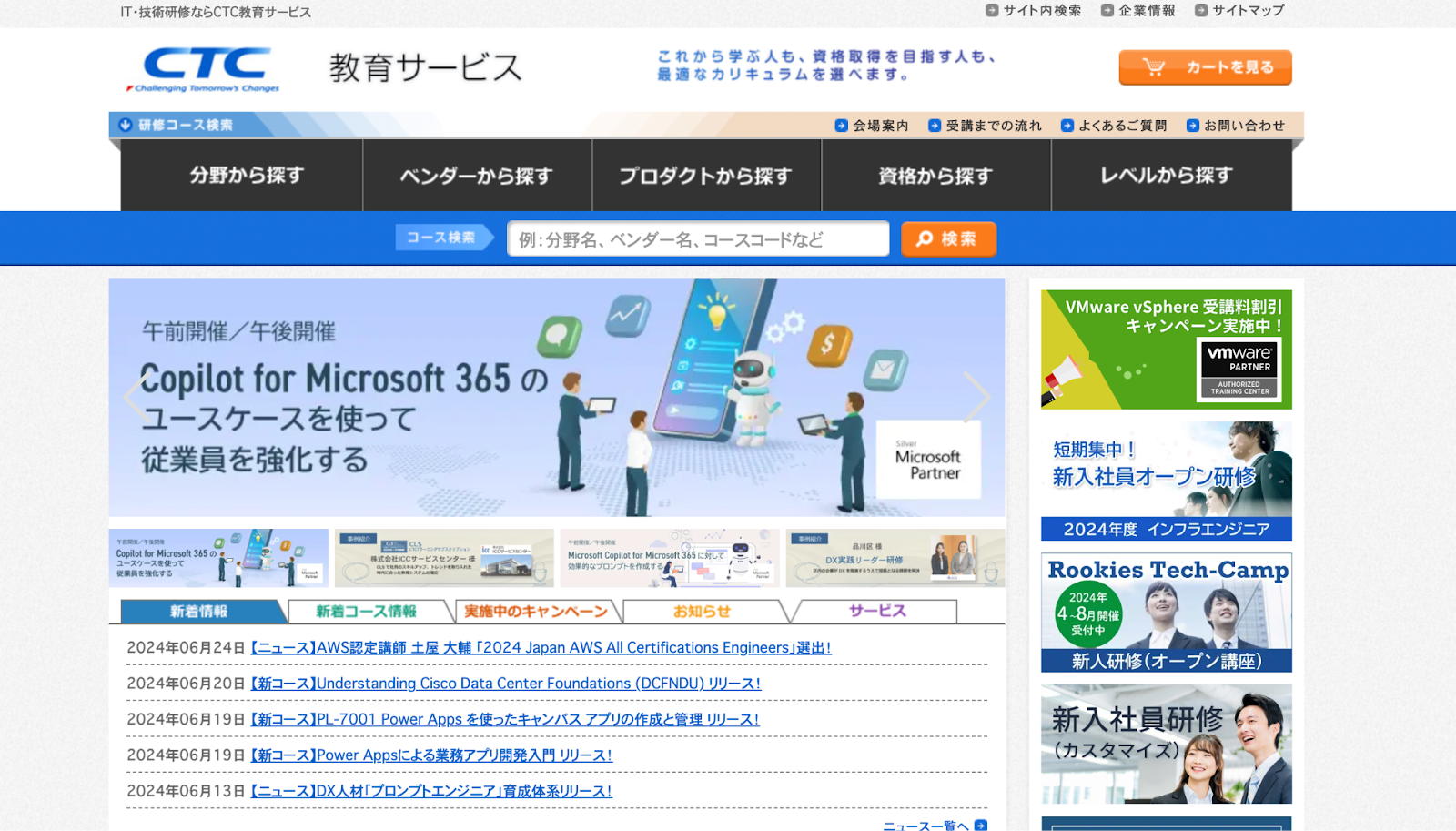
Task: Open よくあるご質問 link
Action: point(1122,126)
